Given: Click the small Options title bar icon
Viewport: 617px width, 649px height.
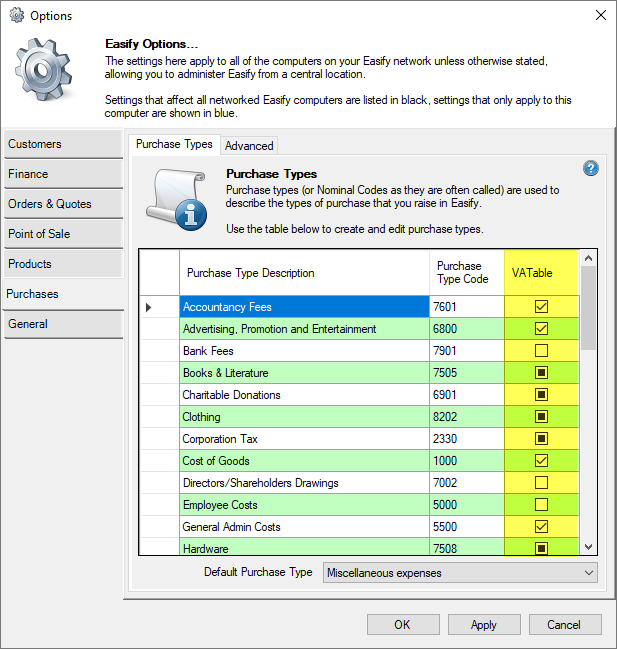Looking at the screenshot, I should 15,15.
